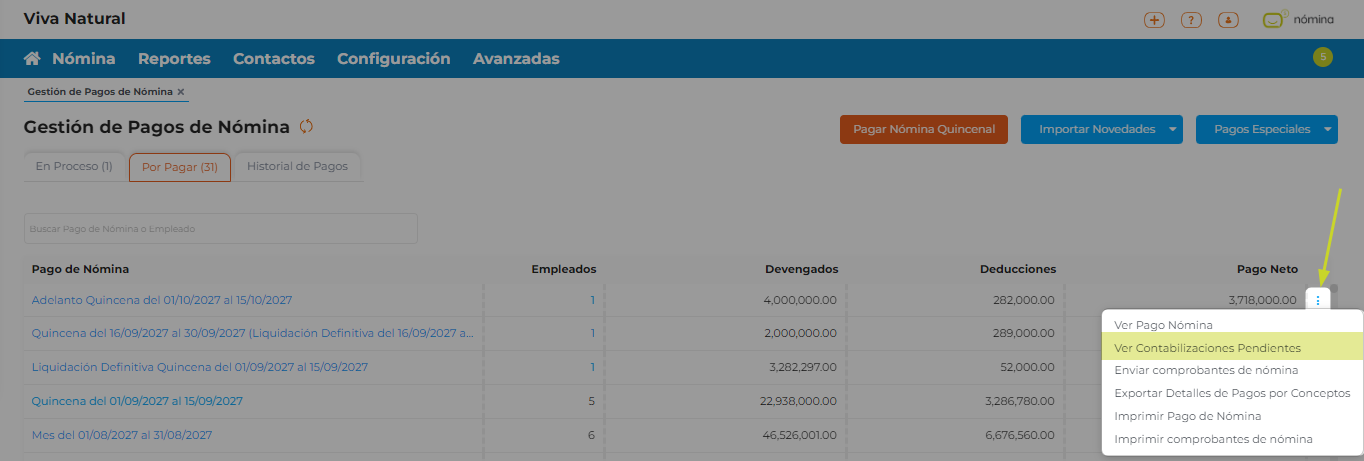
Task: Open the Configuración menu
Action: tap(393, 58)
